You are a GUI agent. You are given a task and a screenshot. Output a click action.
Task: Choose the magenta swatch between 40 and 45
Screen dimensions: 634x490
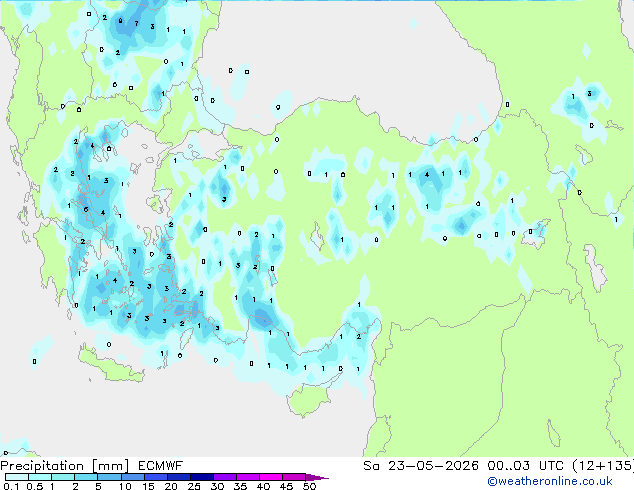tap(271, 477)
